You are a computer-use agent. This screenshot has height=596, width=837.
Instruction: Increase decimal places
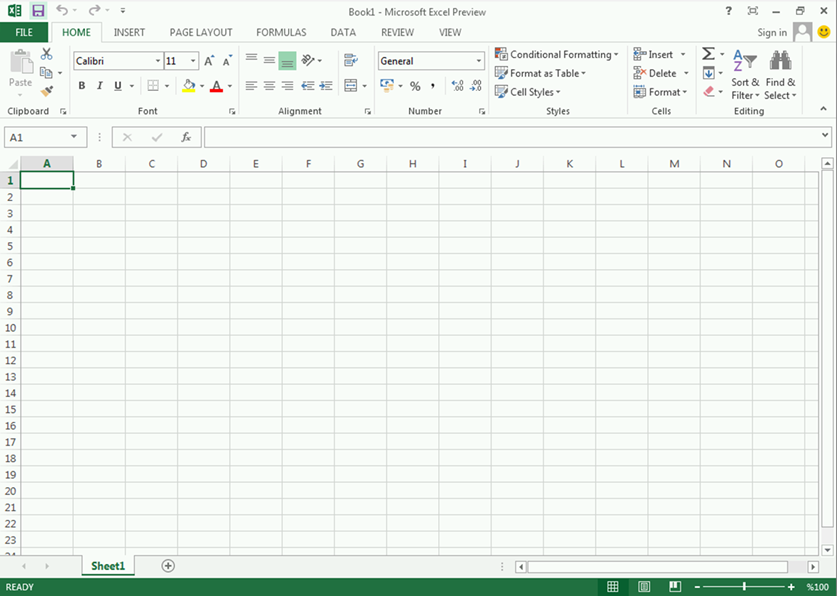point(457,85)
